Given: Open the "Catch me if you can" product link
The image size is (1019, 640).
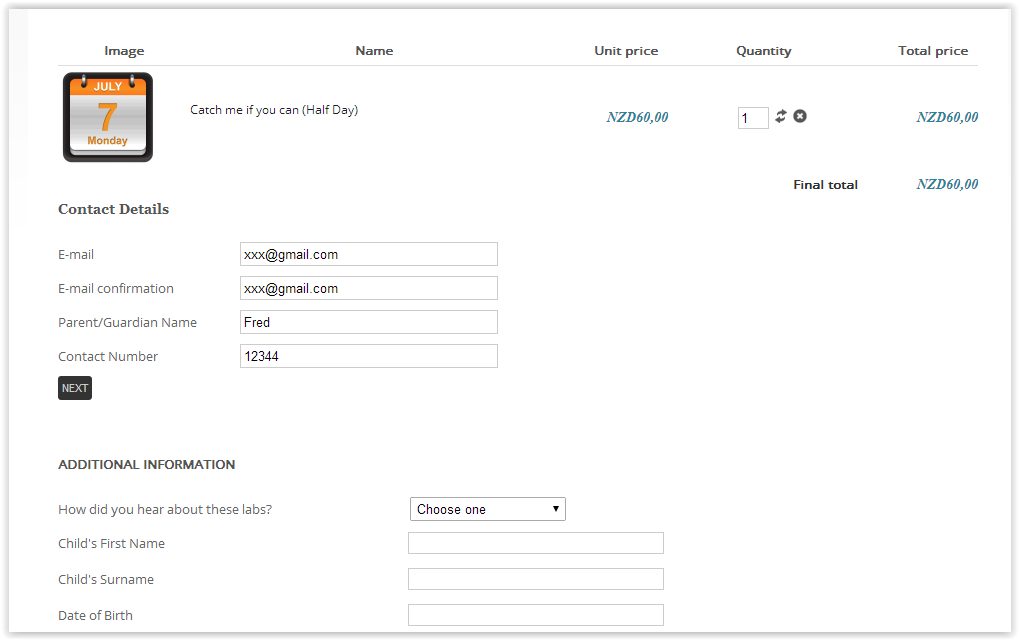Looking at the screenshot, I should [274, 110].
